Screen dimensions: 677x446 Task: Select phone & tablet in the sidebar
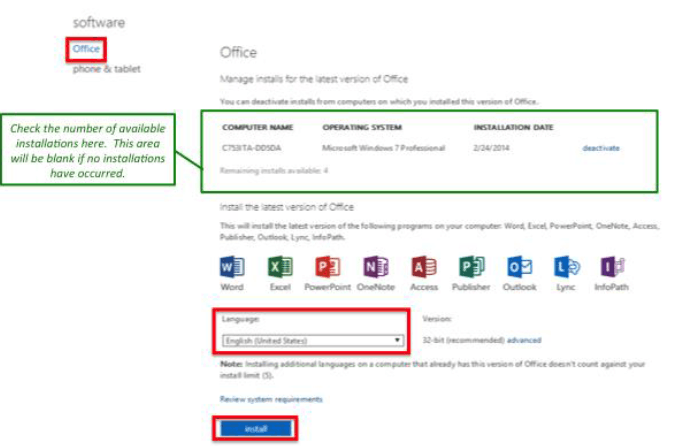pos(107,69)
